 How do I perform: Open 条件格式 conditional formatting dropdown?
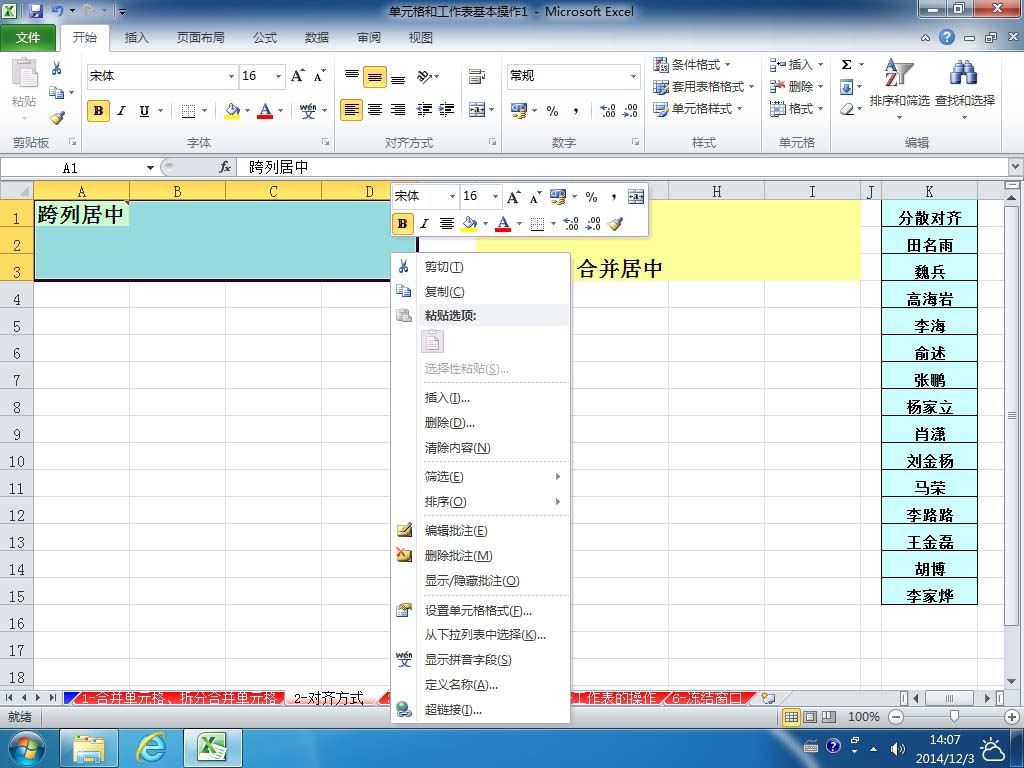[692, 65]
